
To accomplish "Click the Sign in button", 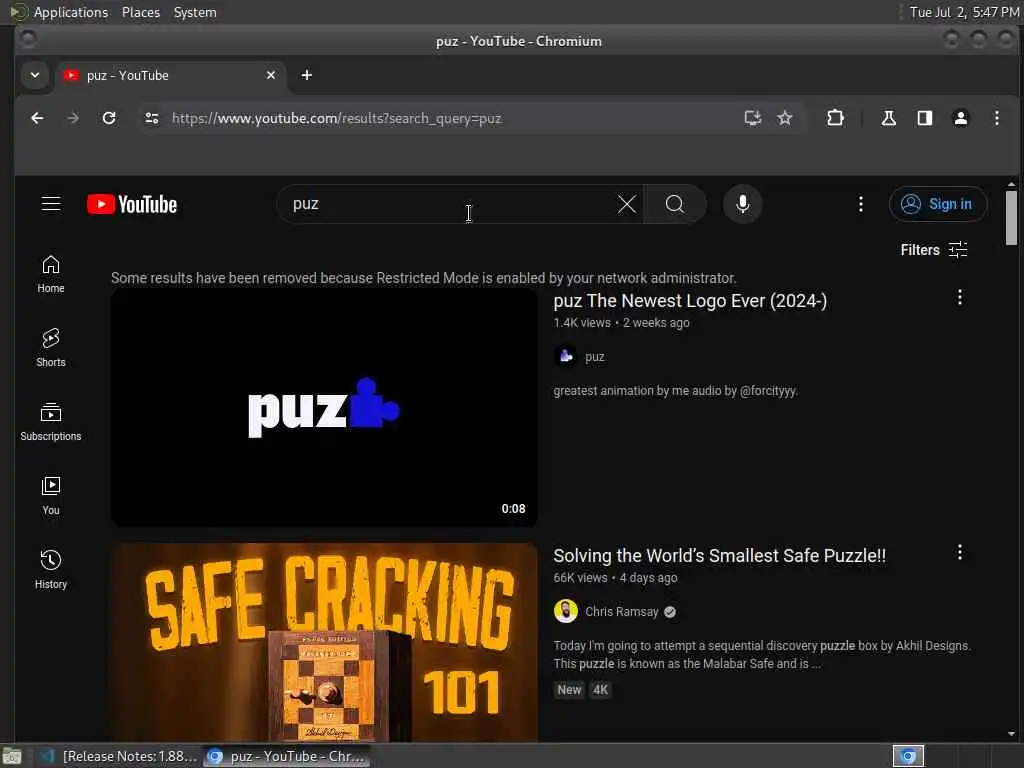I will click(x=938, y=204).
